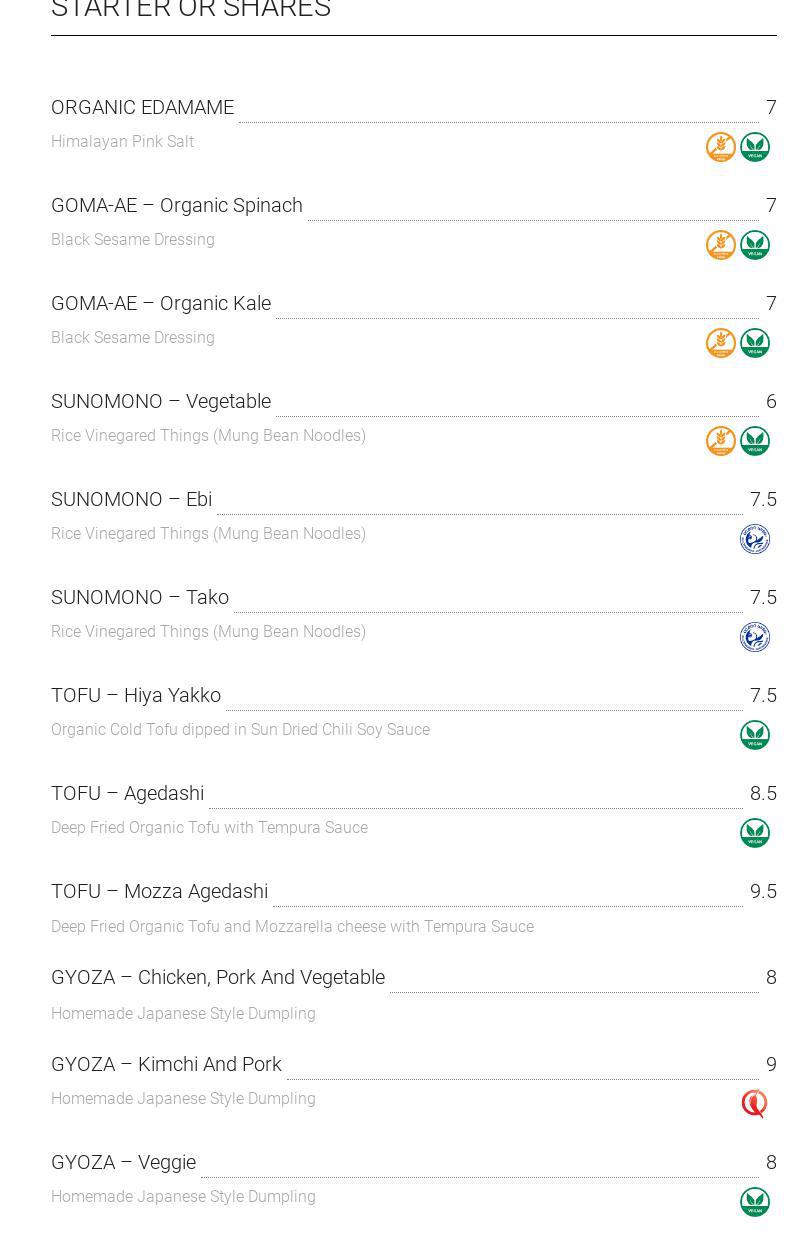The width and height of the screenshot is (785, 1238).
Task: Click the vegan icon for Tofu Hiya Yakko
Action: point(755,735)
